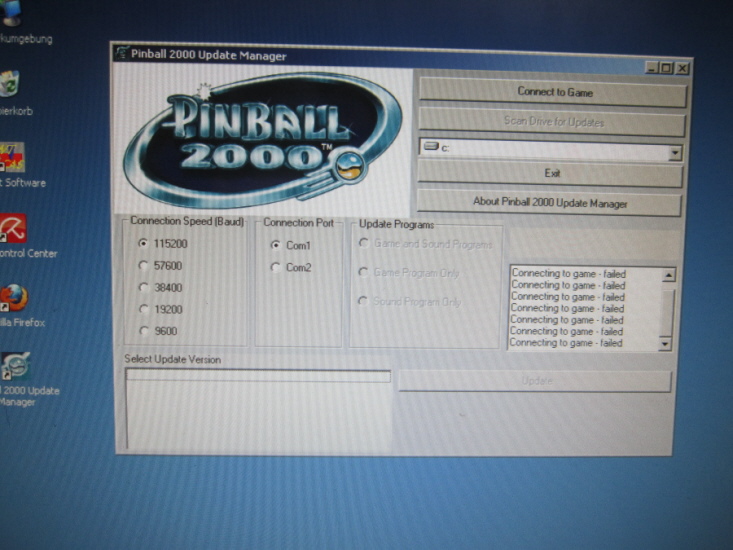Choose the Com1 connection port
The height and width of the screenshot is (550, 733).
276,245
